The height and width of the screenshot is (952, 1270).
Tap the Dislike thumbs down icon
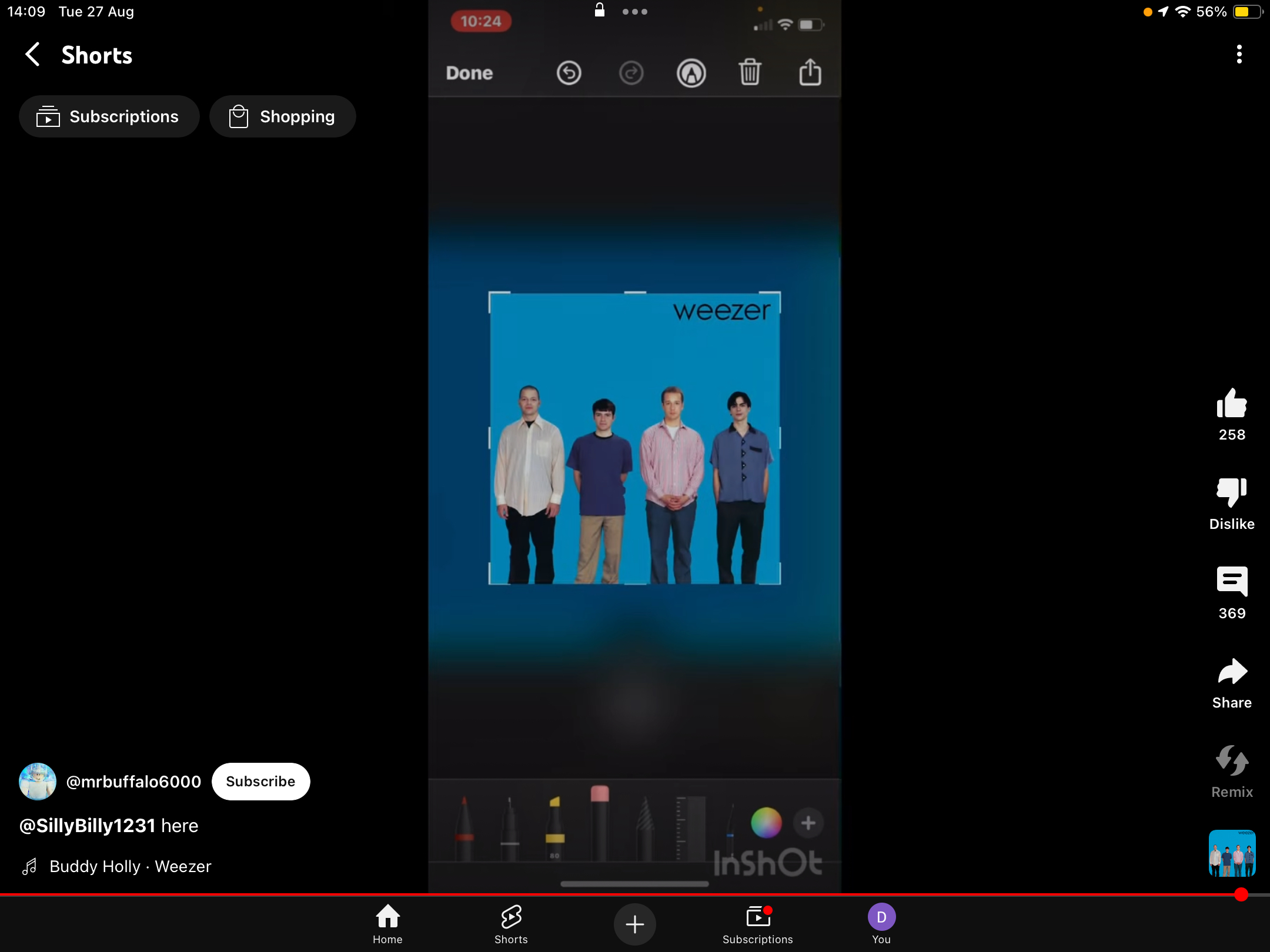1231,492
